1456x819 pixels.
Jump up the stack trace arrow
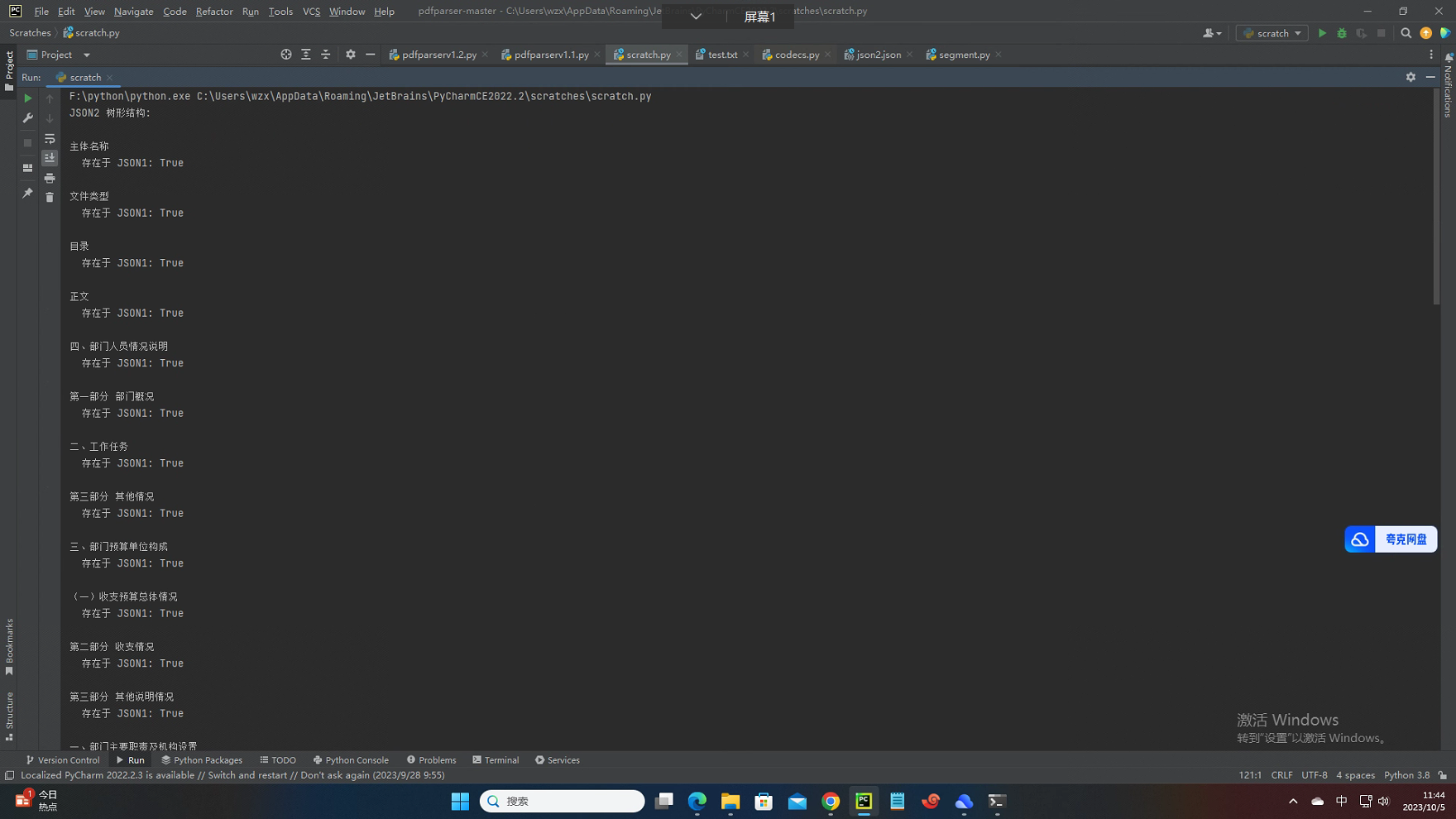pos(50,98)
